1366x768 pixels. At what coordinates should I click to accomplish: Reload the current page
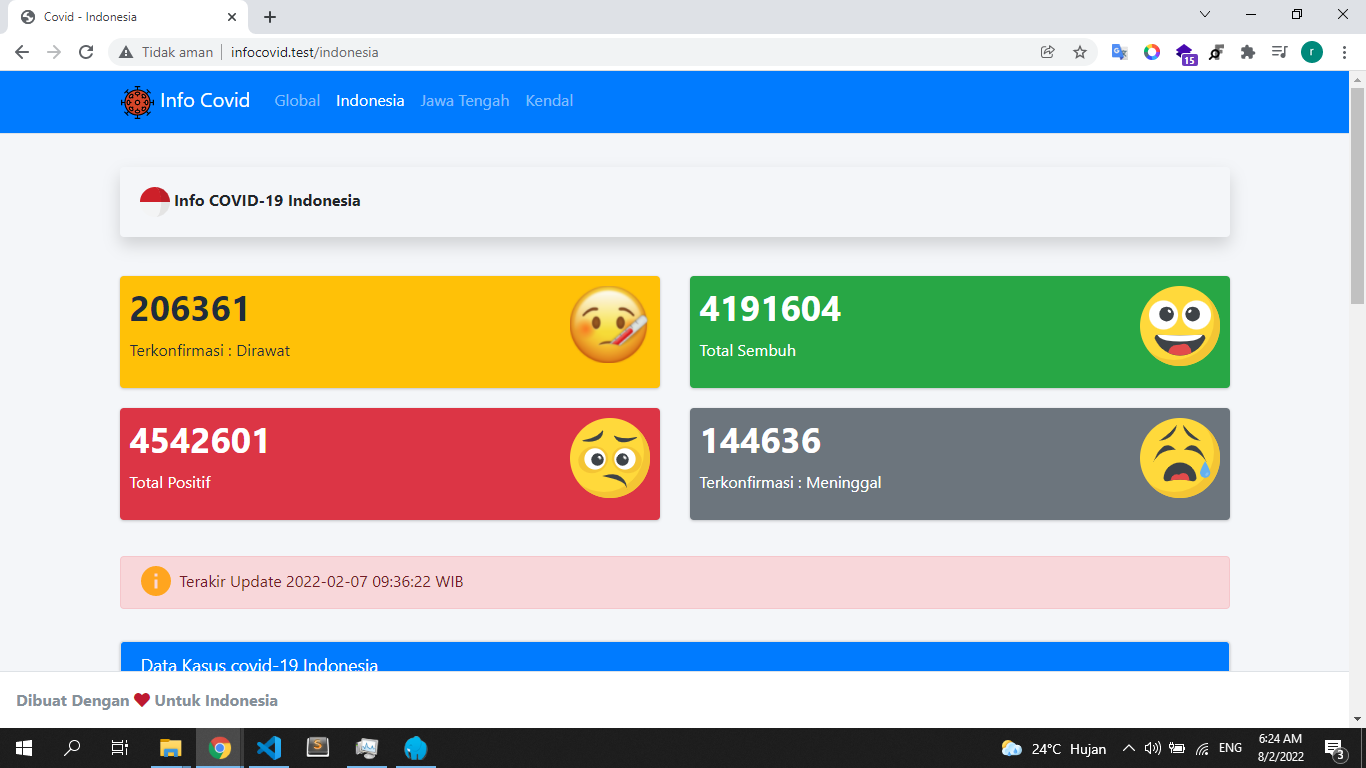tap(86, 52)
